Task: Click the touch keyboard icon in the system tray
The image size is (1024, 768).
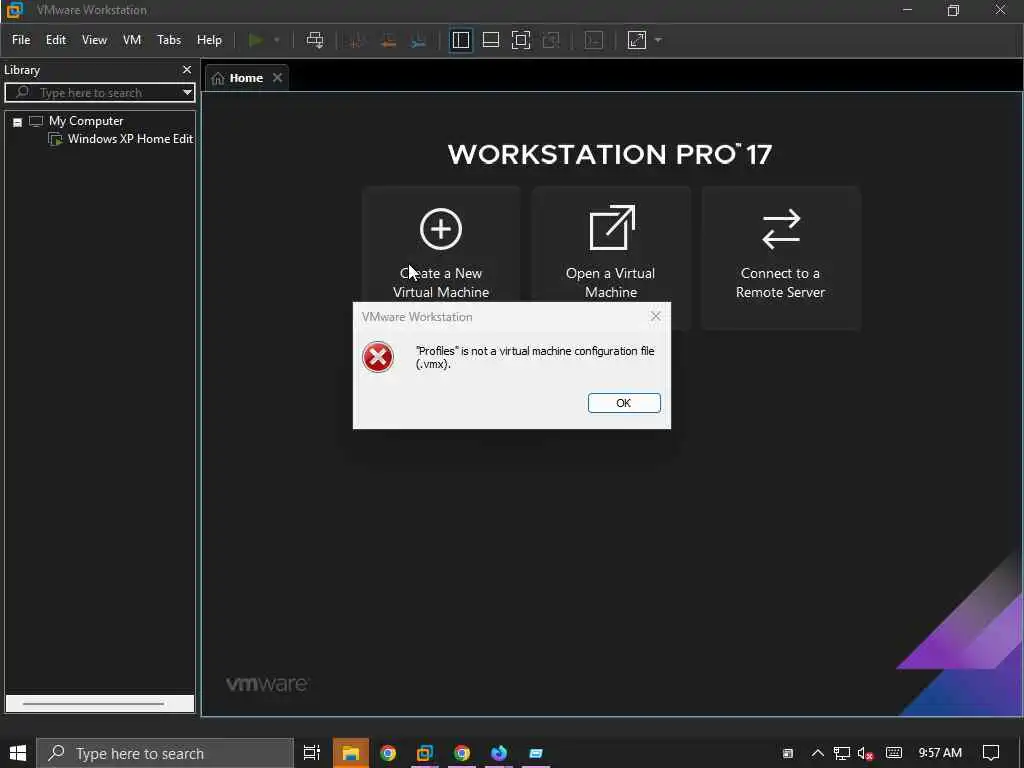Action: [x=893, y=753]
